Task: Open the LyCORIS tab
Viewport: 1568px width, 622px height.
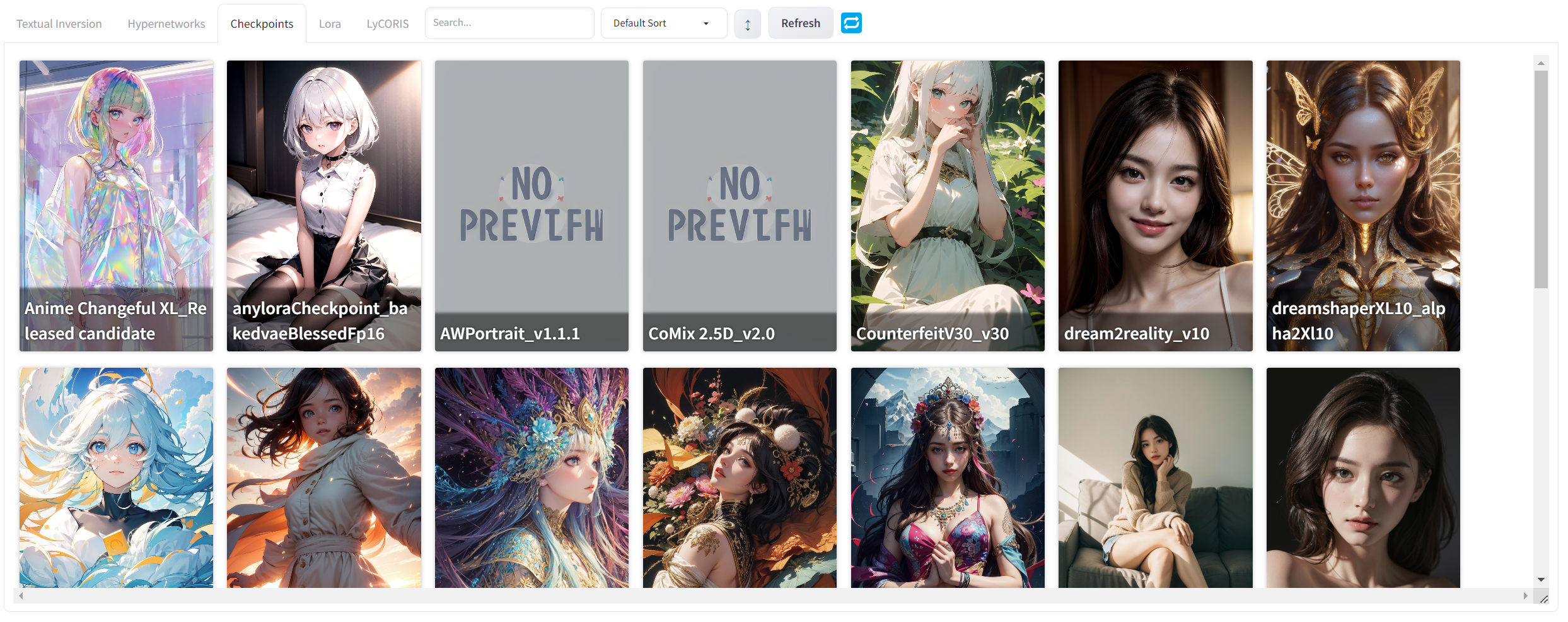Action: (x=388, y=24)
